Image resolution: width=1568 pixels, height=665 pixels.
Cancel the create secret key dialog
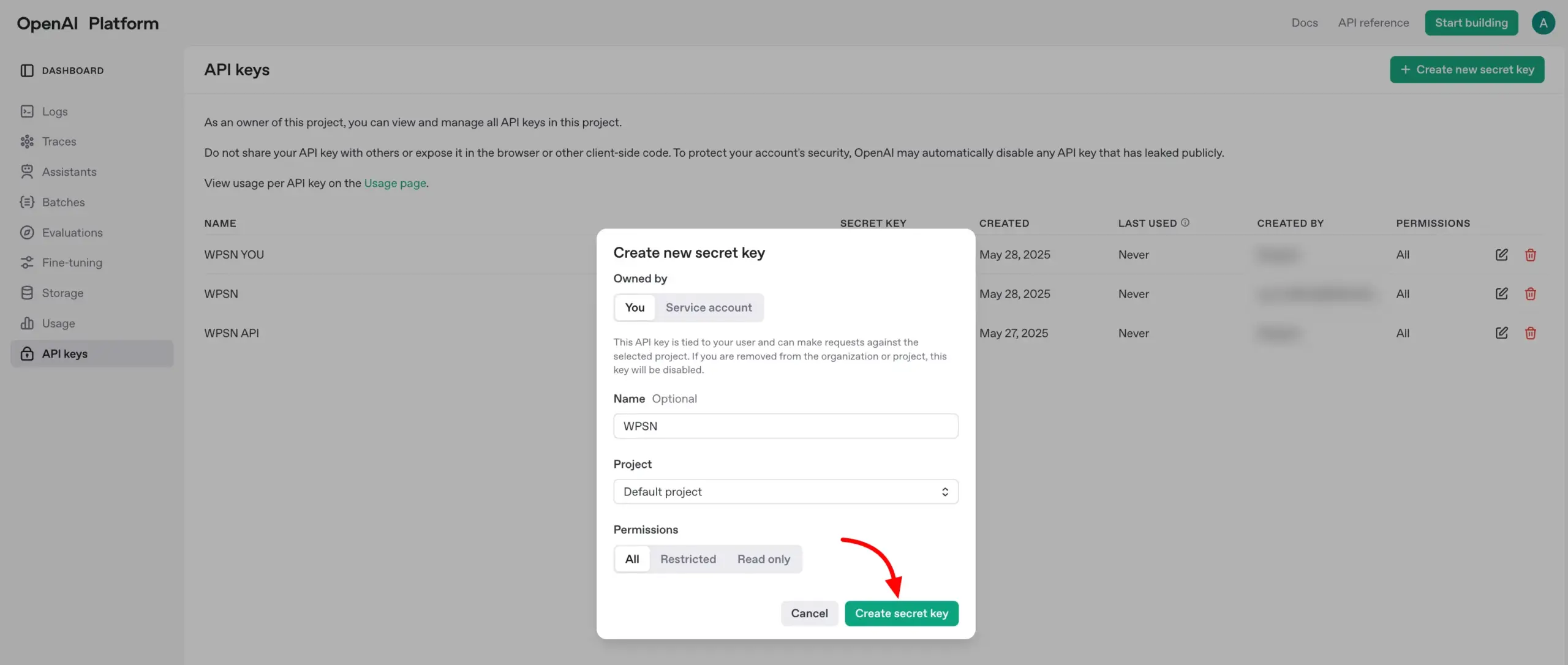tap(809, 614)
